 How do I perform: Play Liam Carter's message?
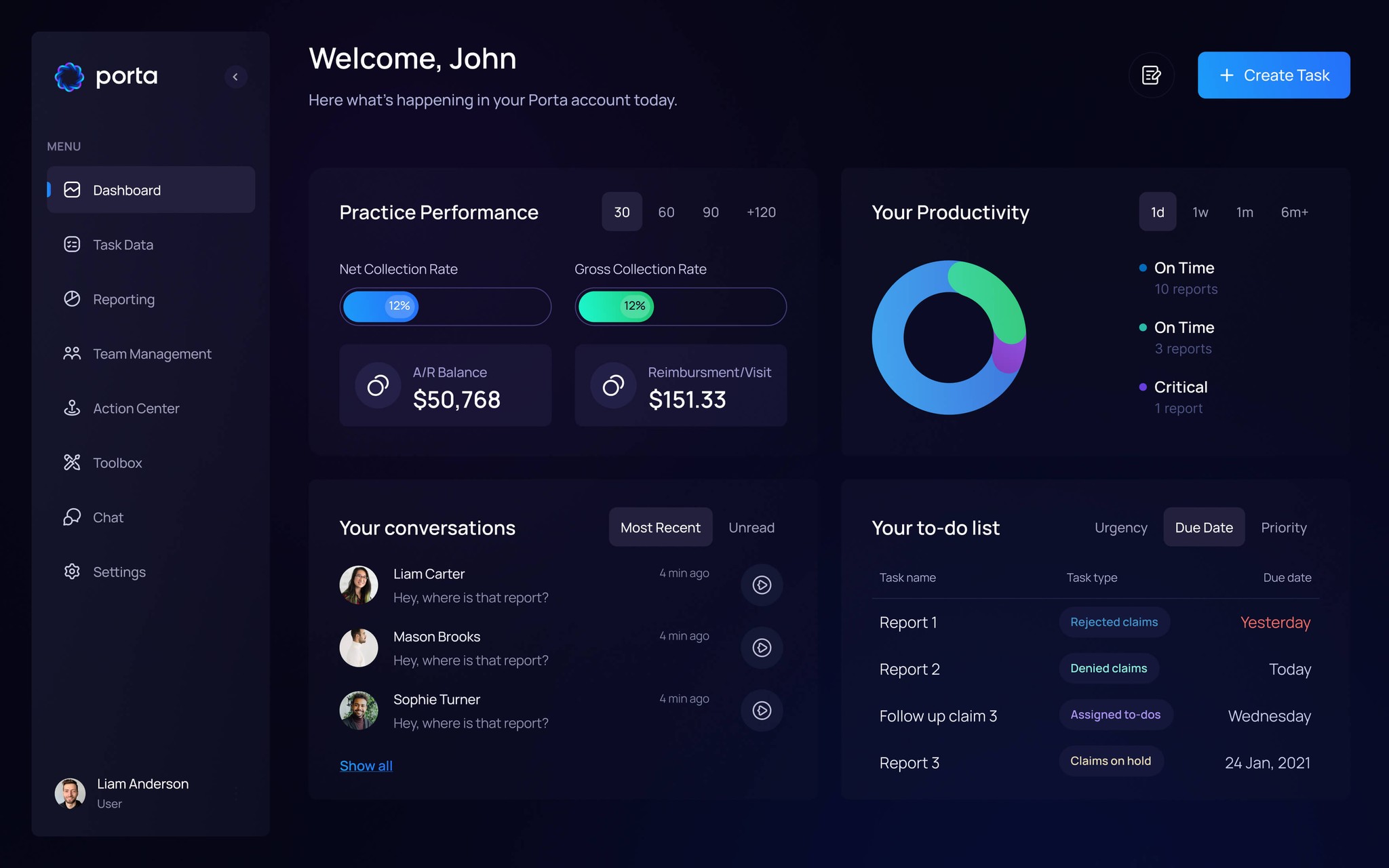[x=762, y=585]
